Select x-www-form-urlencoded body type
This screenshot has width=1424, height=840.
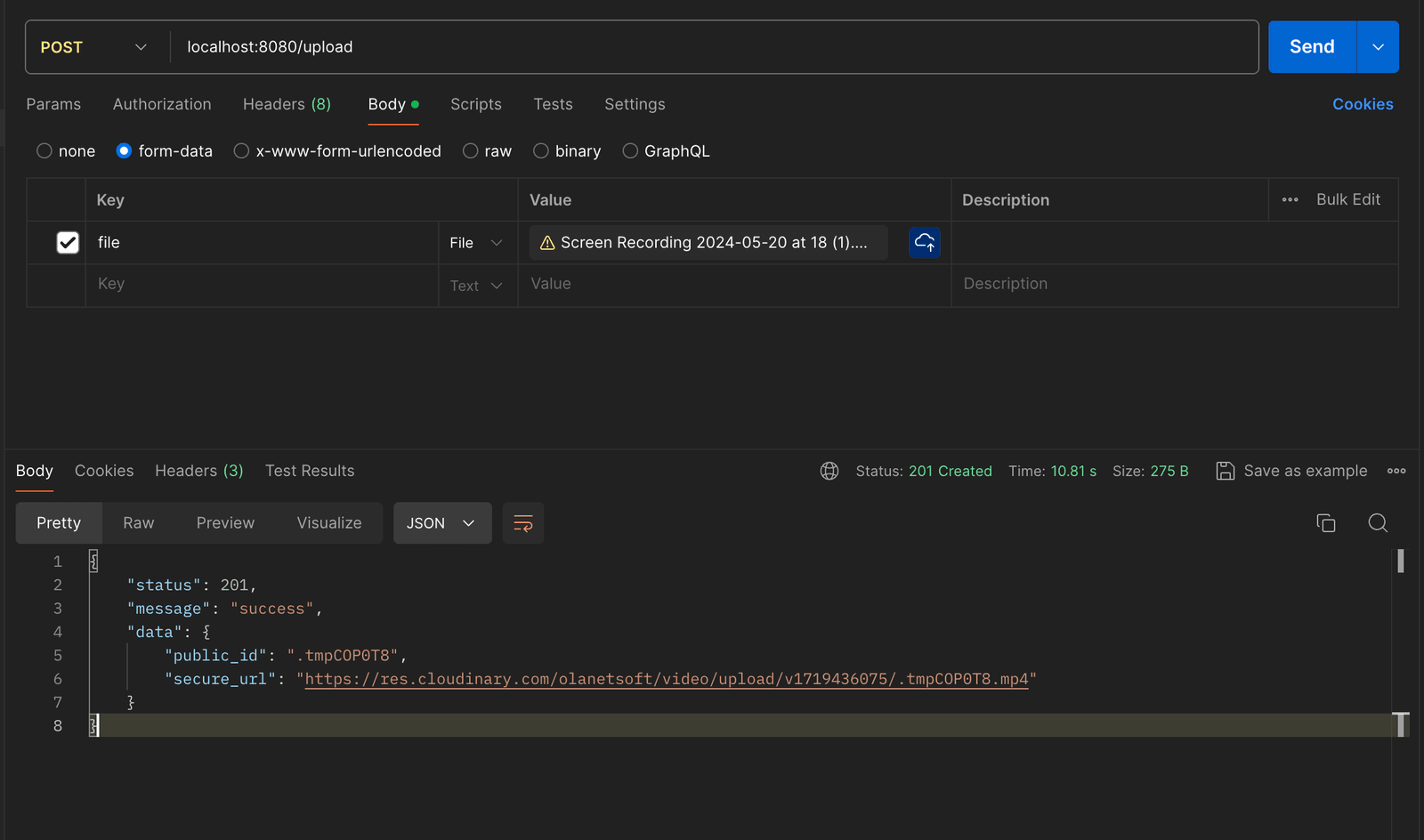(x=241, y=151)
